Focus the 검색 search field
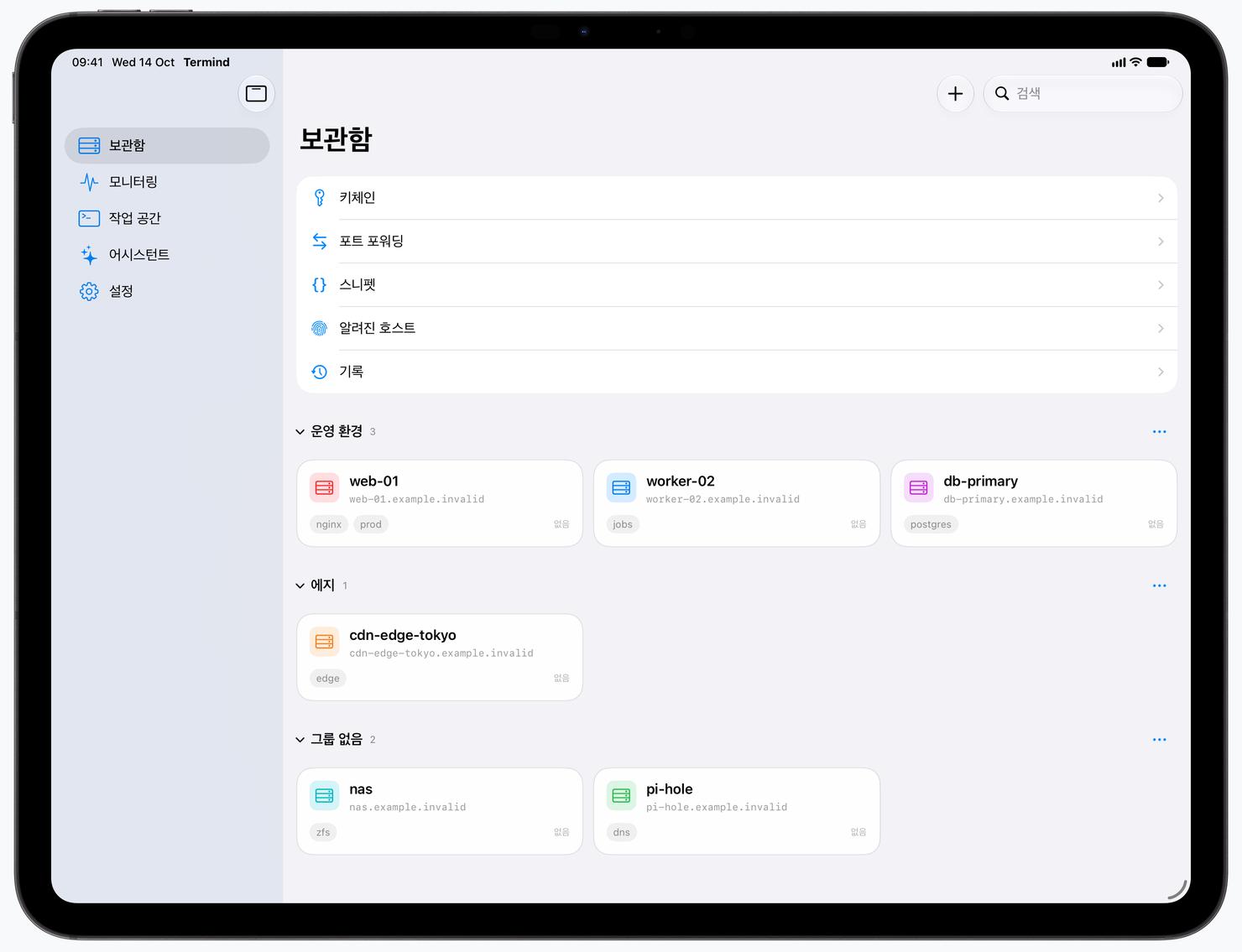1242x952 pixels. 1083,94
